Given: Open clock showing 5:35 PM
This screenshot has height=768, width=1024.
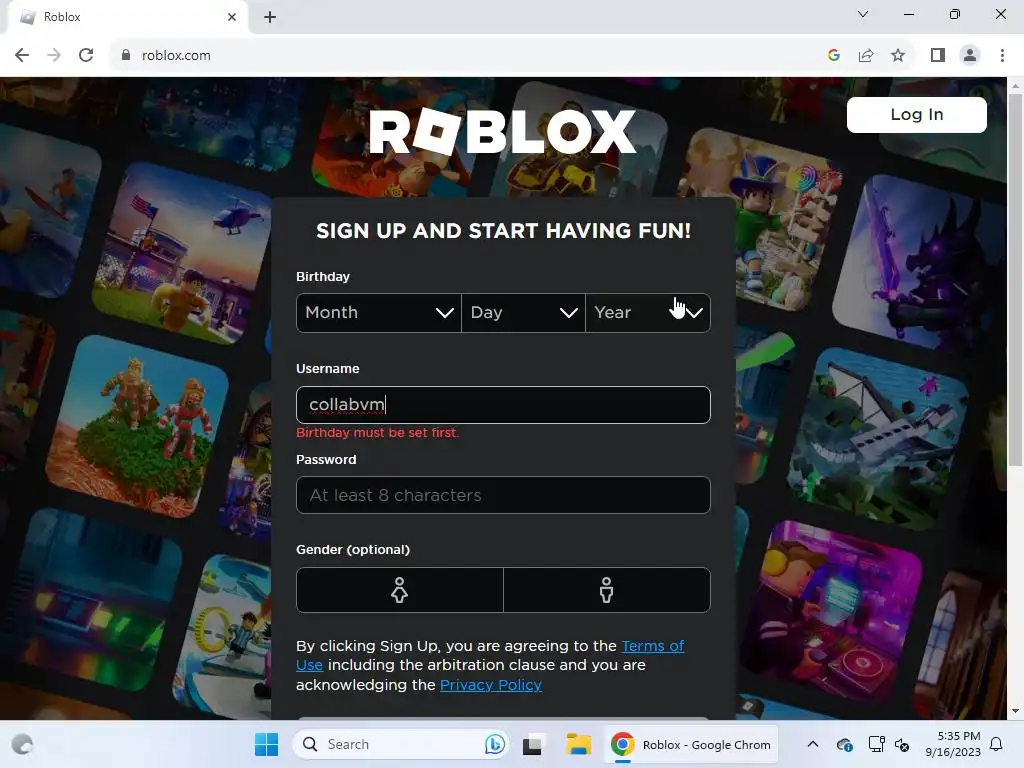Looking at the screenshot, I should point(953,744).
